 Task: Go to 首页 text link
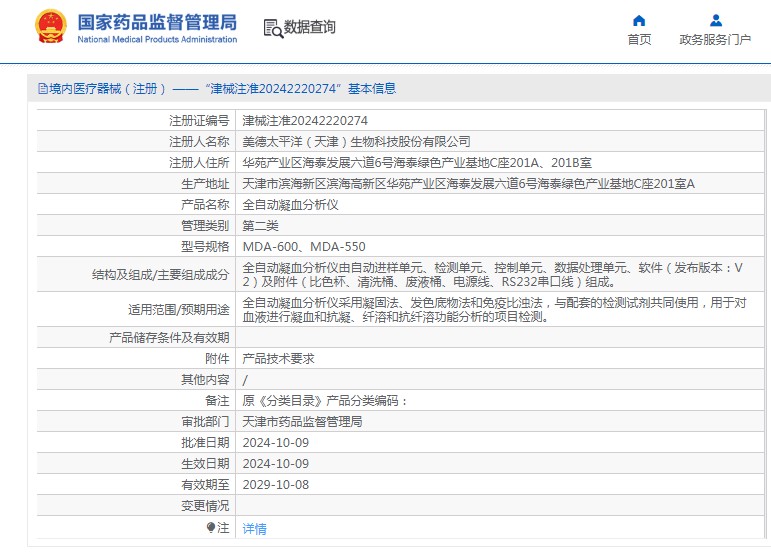(639, 40)
